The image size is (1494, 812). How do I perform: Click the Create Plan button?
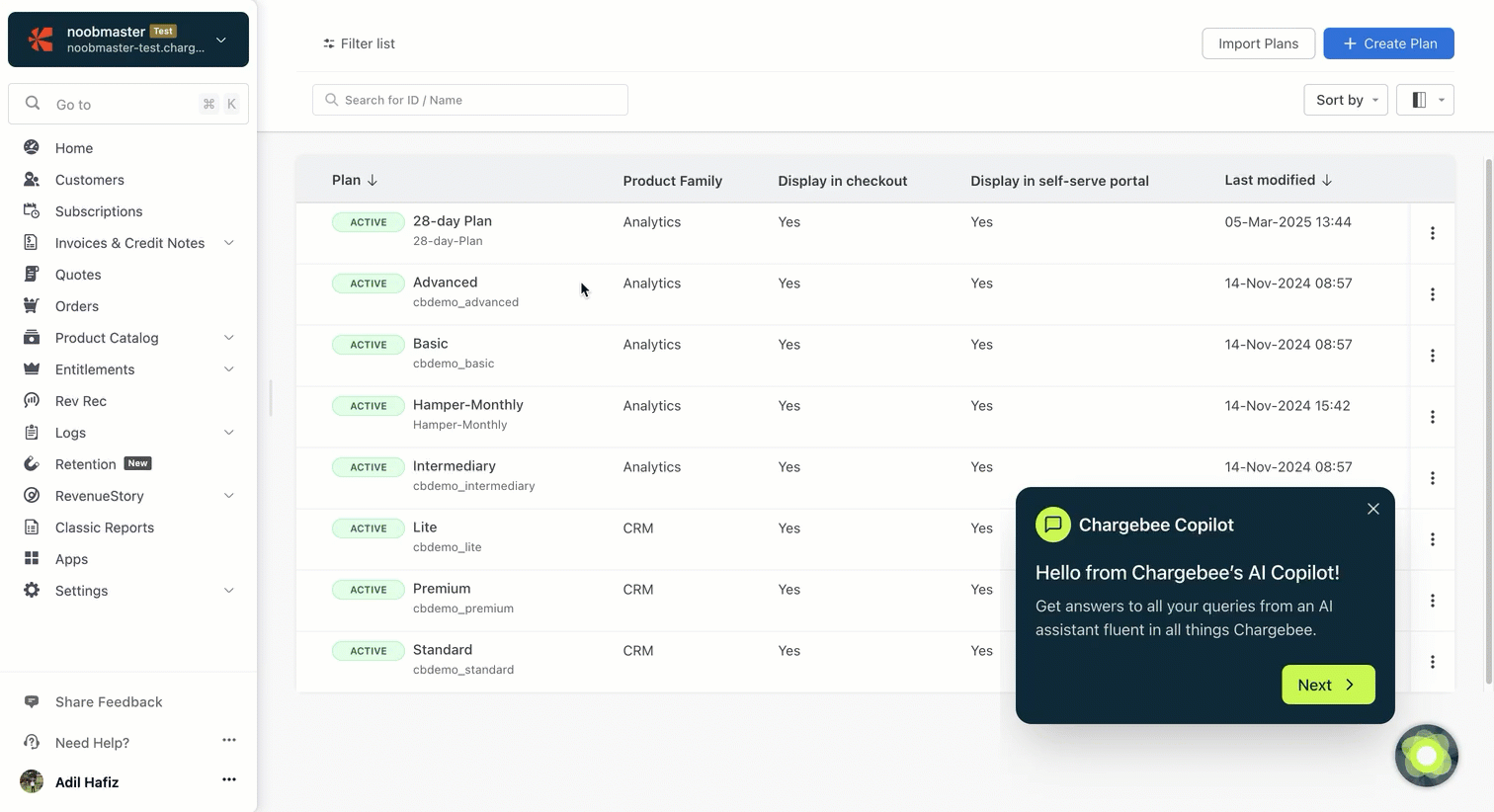point(1388,43)
